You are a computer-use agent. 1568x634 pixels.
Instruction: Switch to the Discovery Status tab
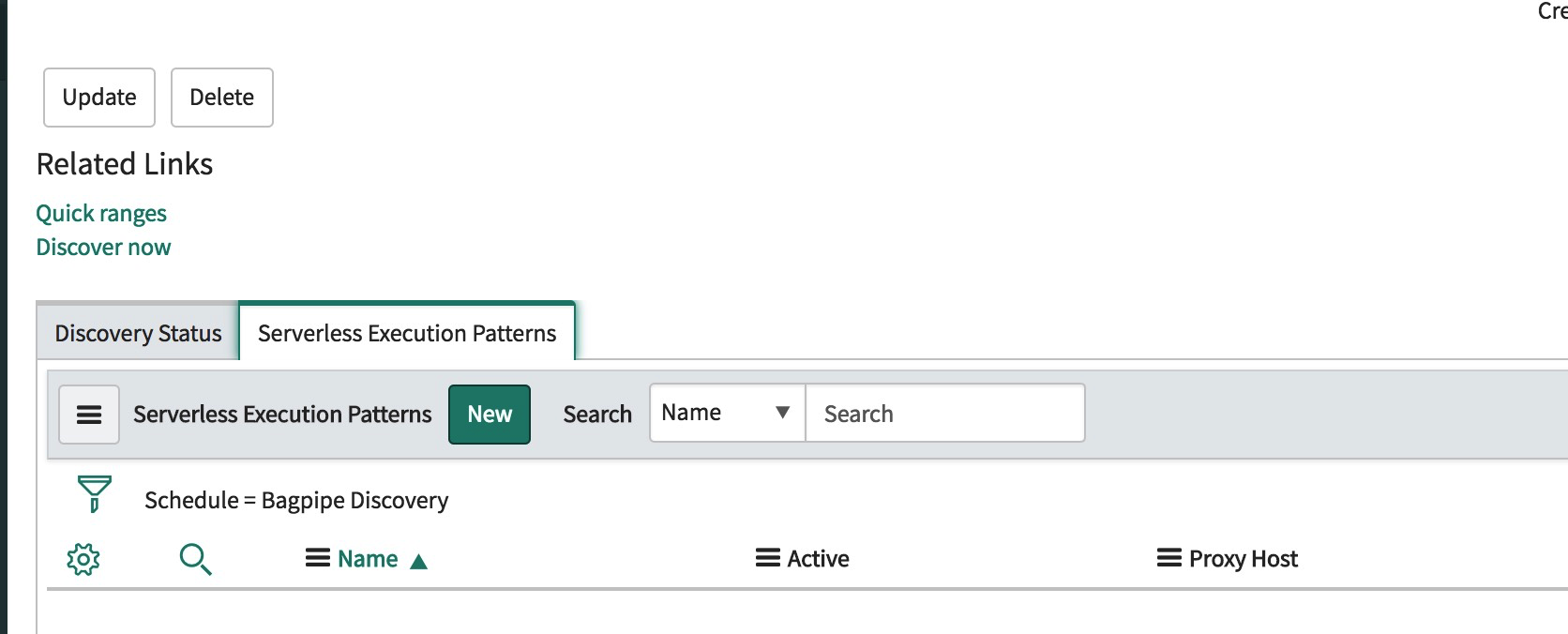click(138, 333)
